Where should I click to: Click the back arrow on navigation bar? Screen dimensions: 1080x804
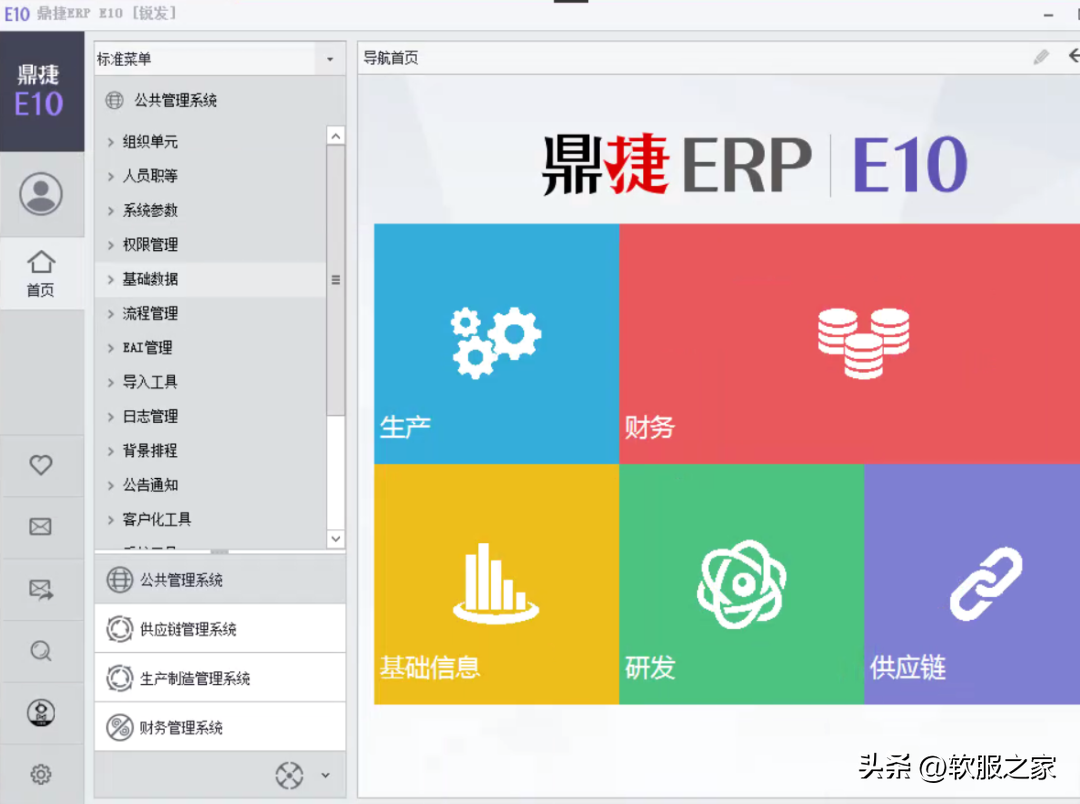pyautogui.click(x=1073, y=56)
